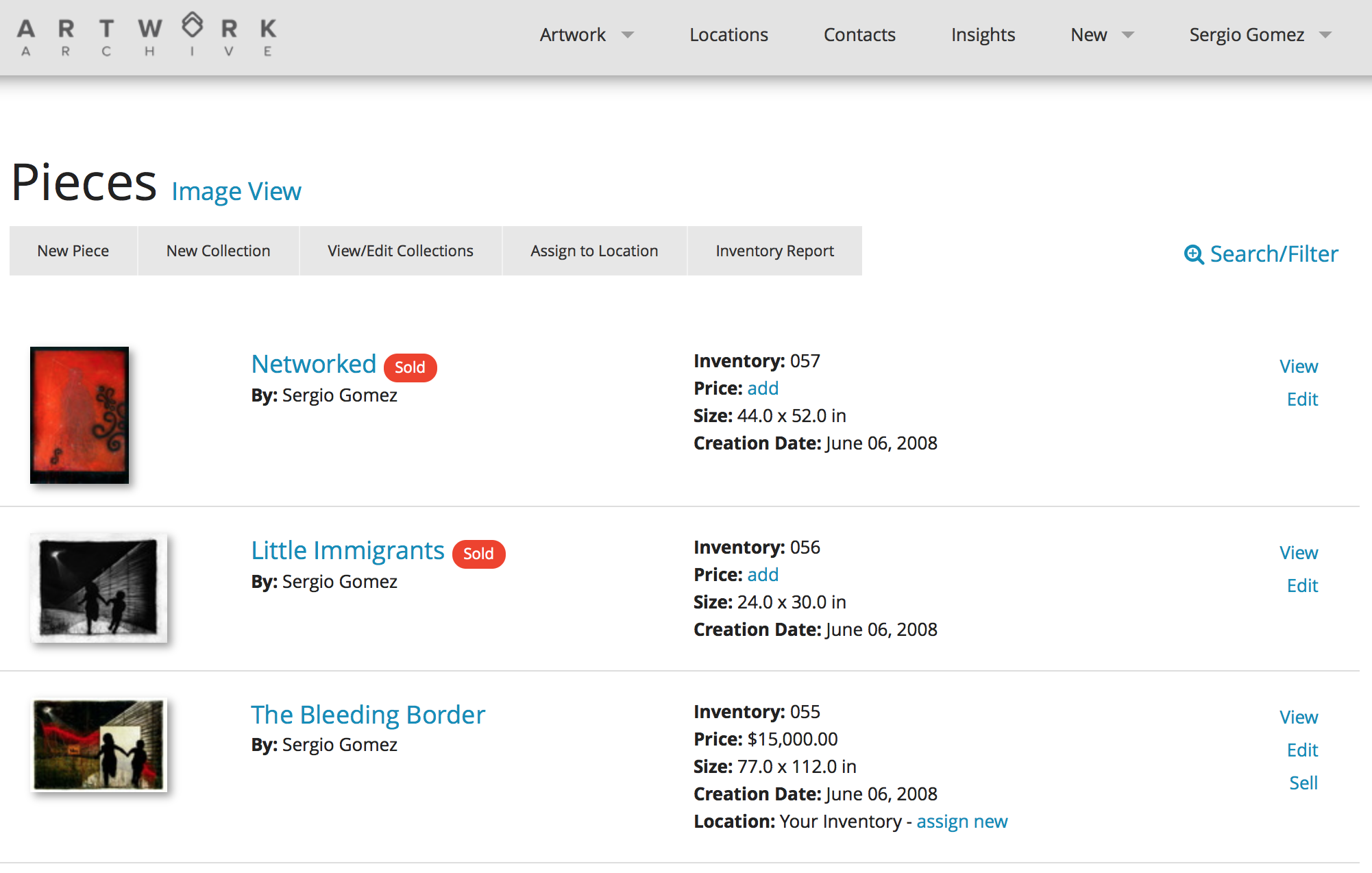Click the New Collection button

pos(218,251)
